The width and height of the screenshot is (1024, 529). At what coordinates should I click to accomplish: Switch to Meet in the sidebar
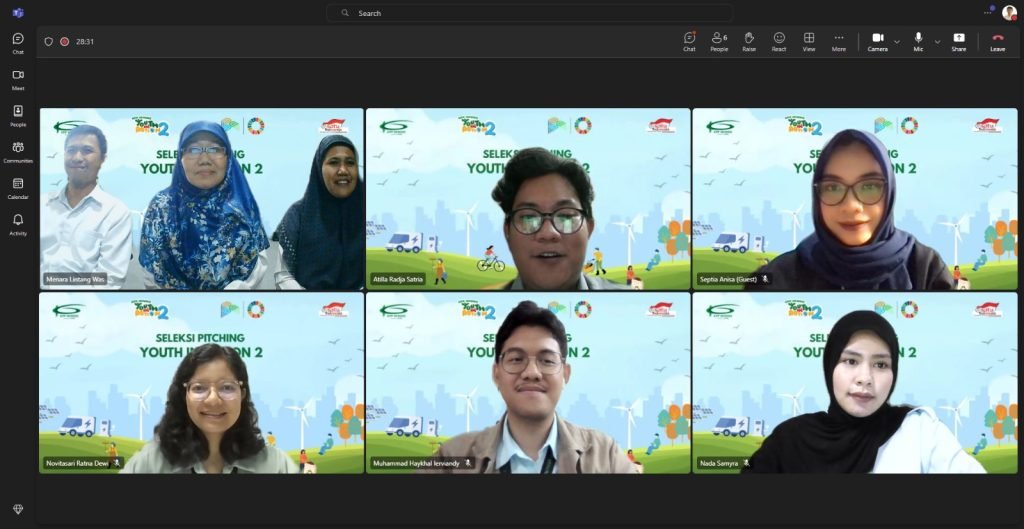18,79
